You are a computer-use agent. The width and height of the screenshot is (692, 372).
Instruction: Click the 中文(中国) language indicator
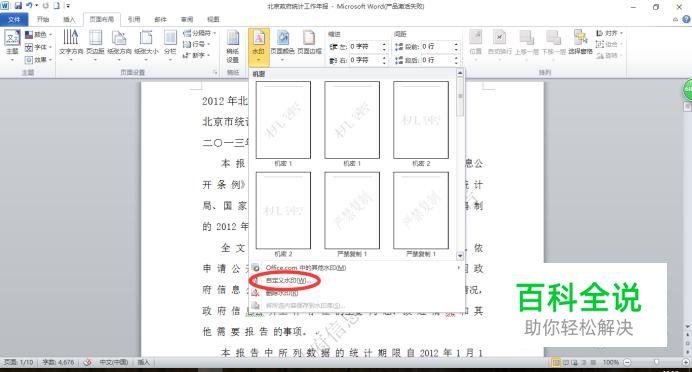[113, 362]
